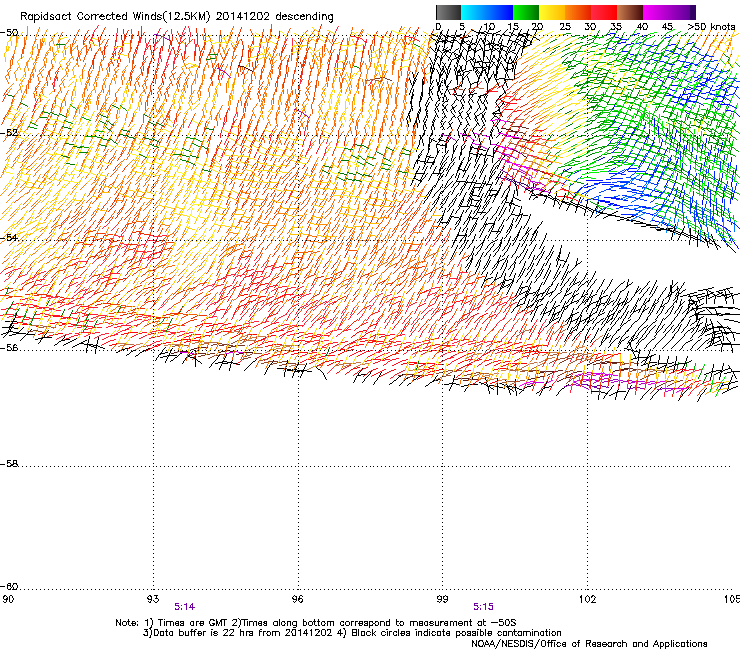This screenshot has height=650, width=740.
Task: Click the '-52' latitude label
Action: click(x=9, y=133)
